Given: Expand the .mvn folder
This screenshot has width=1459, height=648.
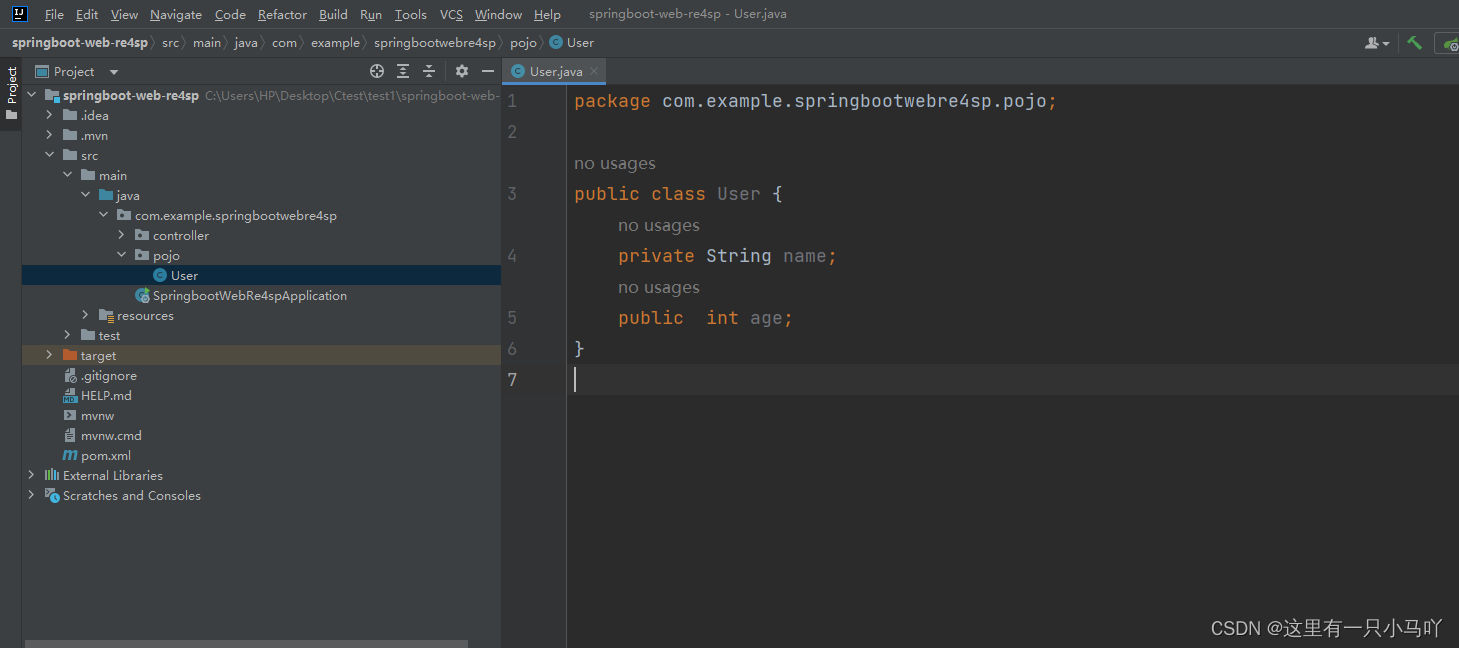Looking at the screenshot, I should click(49, 135).
